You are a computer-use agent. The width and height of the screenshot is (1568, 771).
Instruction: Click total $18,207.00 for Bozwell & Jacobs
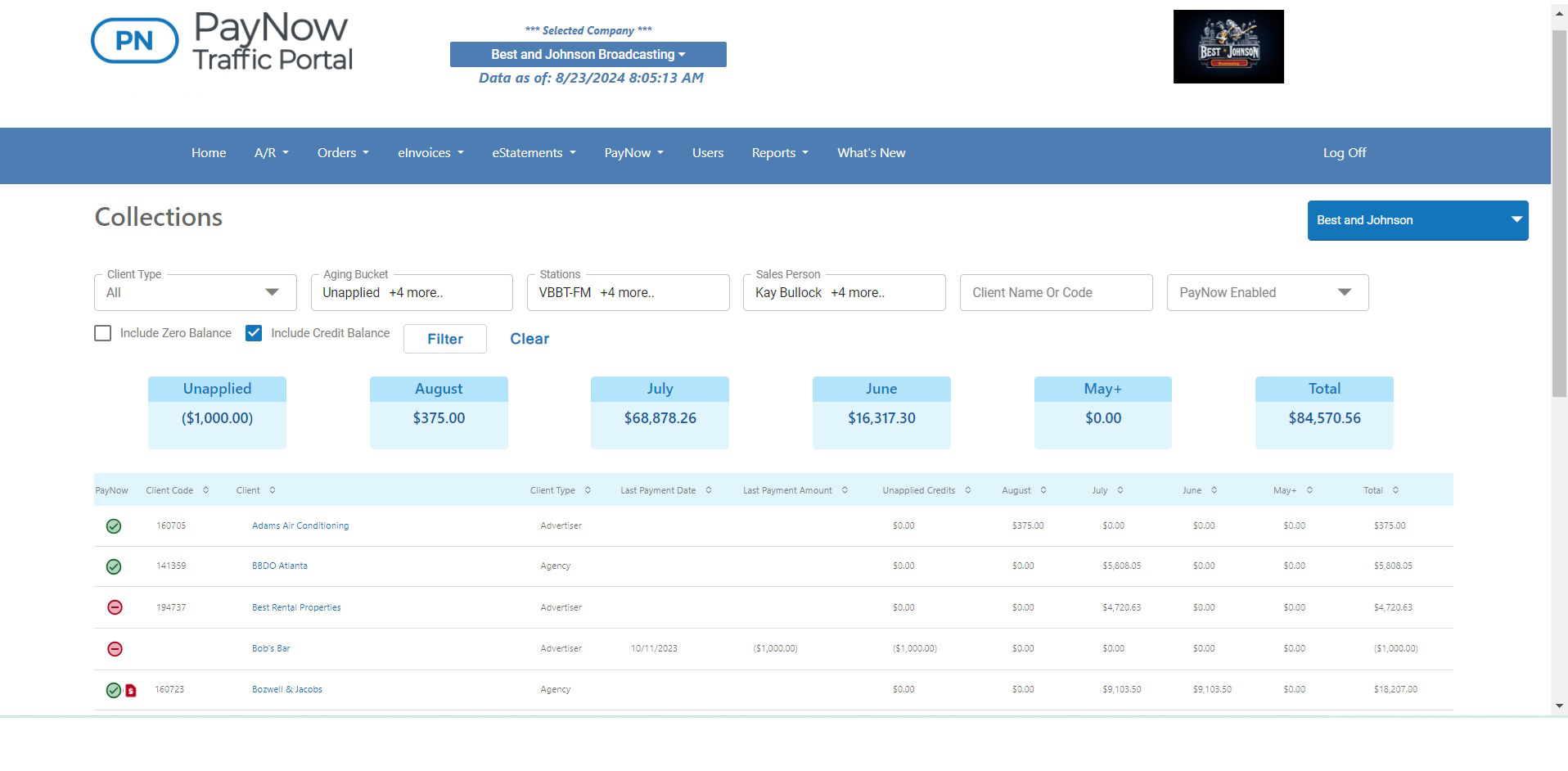1395,689
